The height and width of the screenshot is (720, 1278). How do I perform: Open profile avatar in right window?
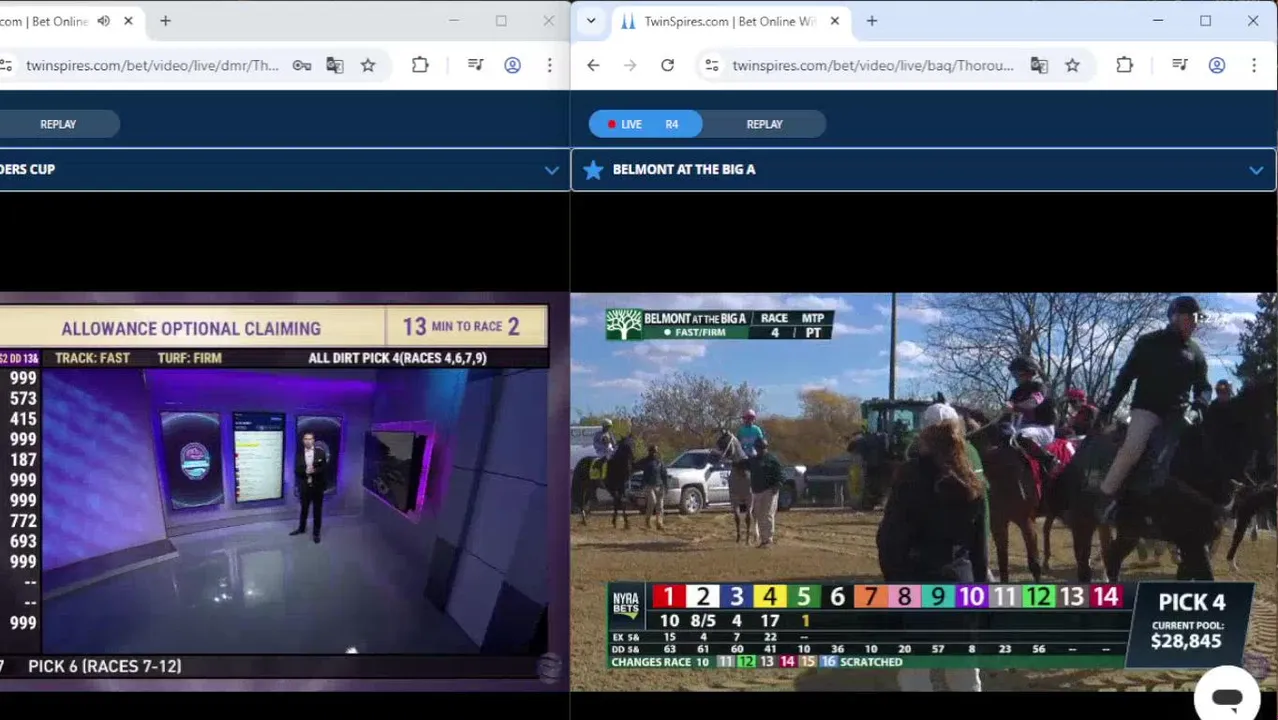point(1217,66)
